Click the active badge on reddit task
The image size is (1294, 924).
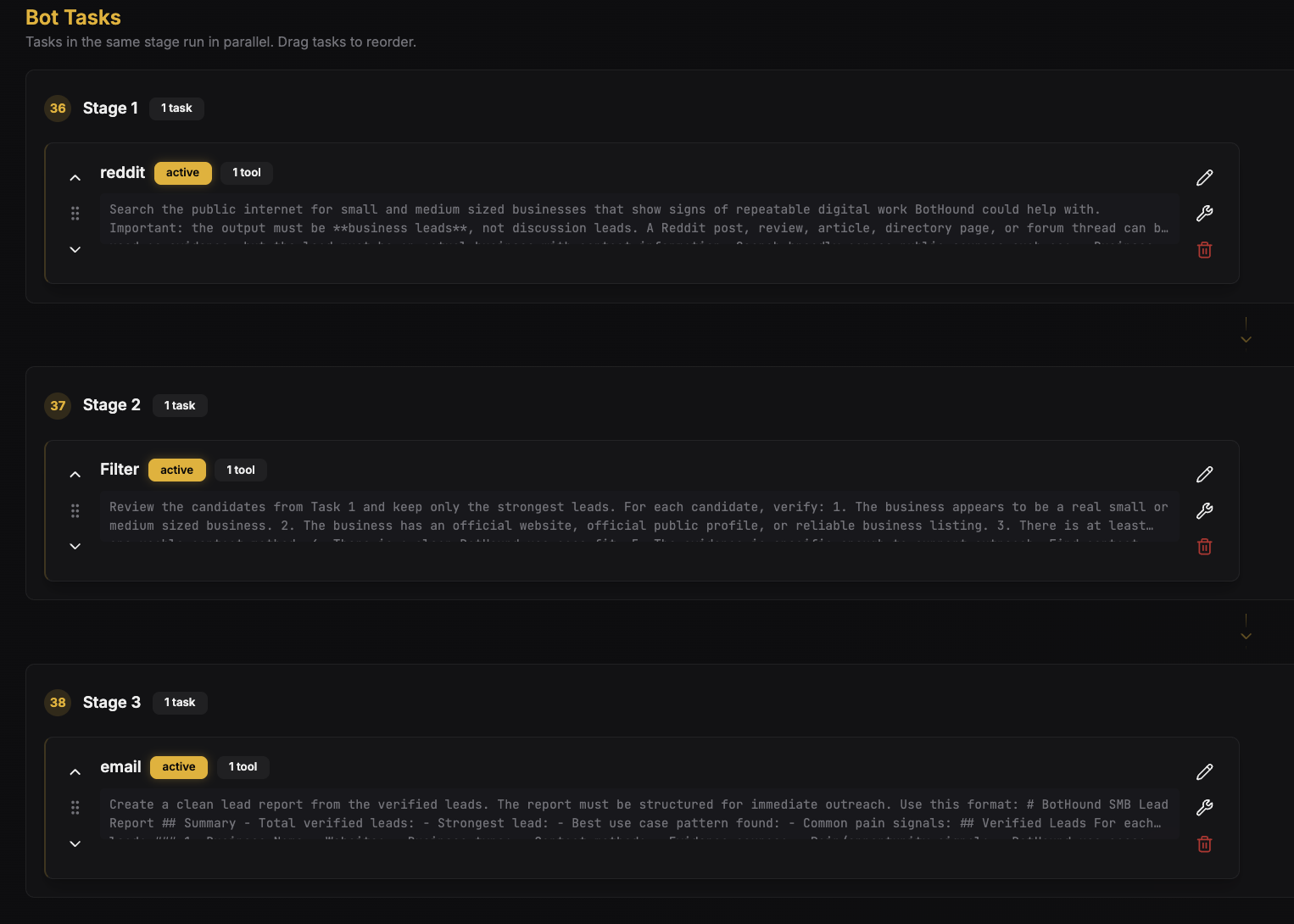pos(183,173)
